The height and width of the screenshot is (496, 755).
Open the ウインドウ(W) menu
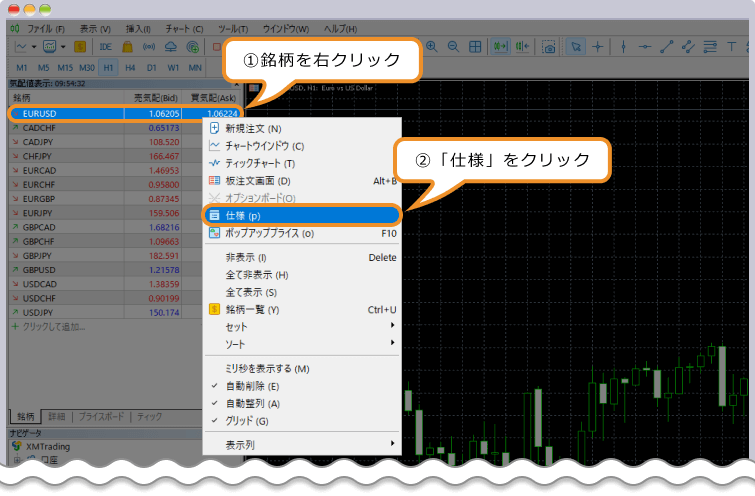[286, 29]
